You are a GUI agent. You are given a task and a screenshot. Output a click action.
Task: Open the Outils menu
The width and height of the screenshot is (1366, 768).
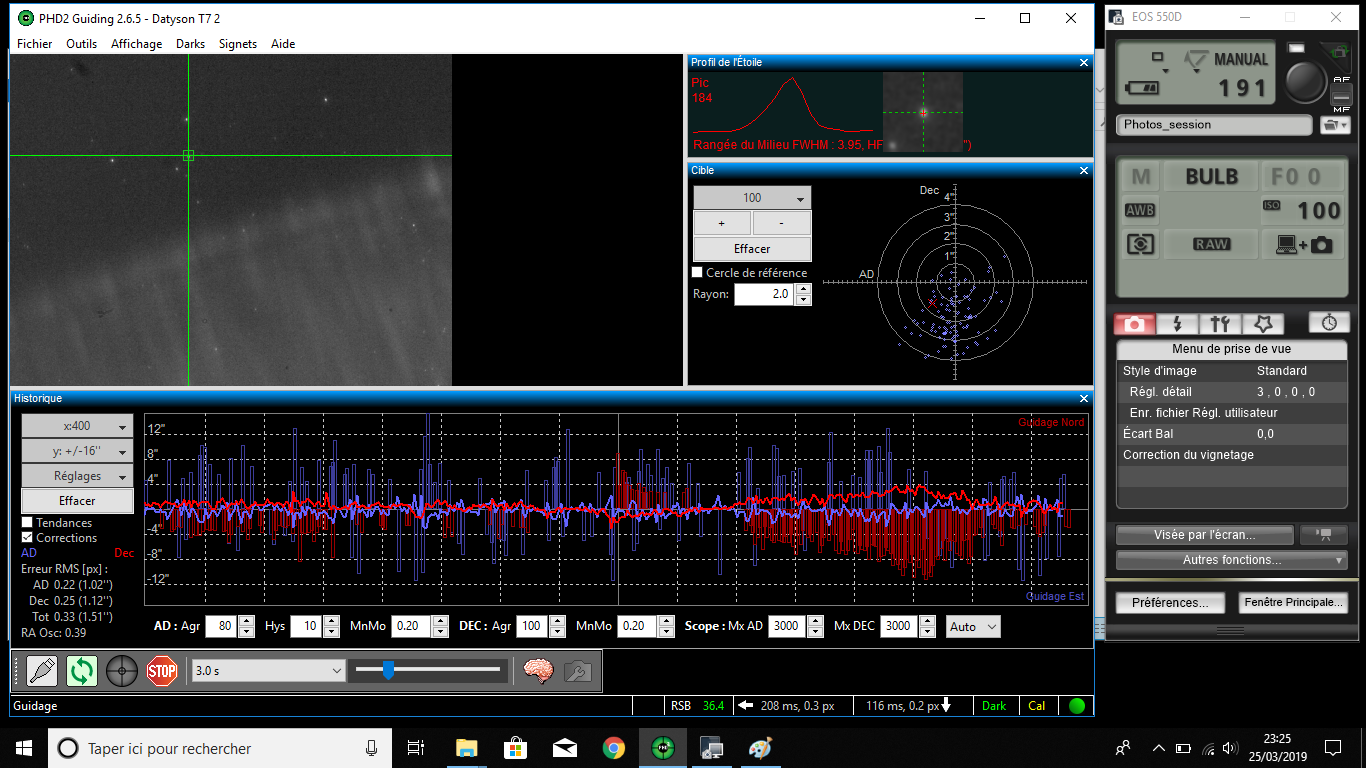81,44
